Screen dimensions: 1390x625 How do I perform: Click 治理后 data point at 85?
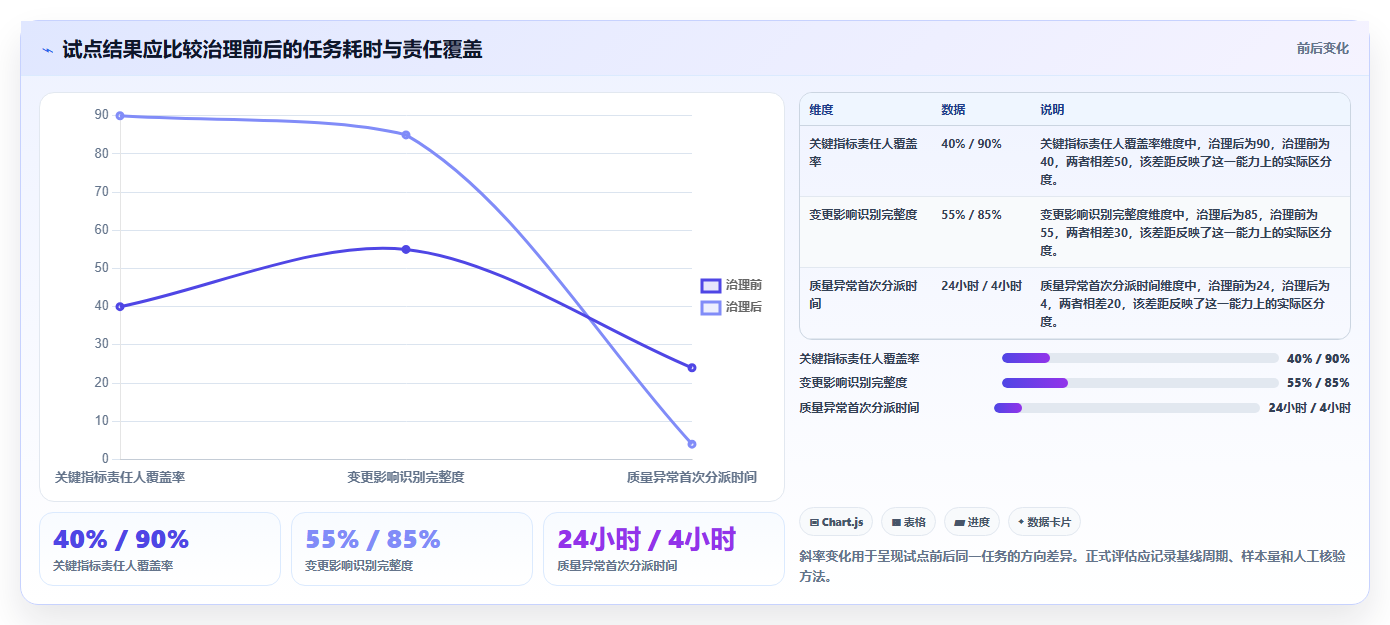tap(406, 135)
